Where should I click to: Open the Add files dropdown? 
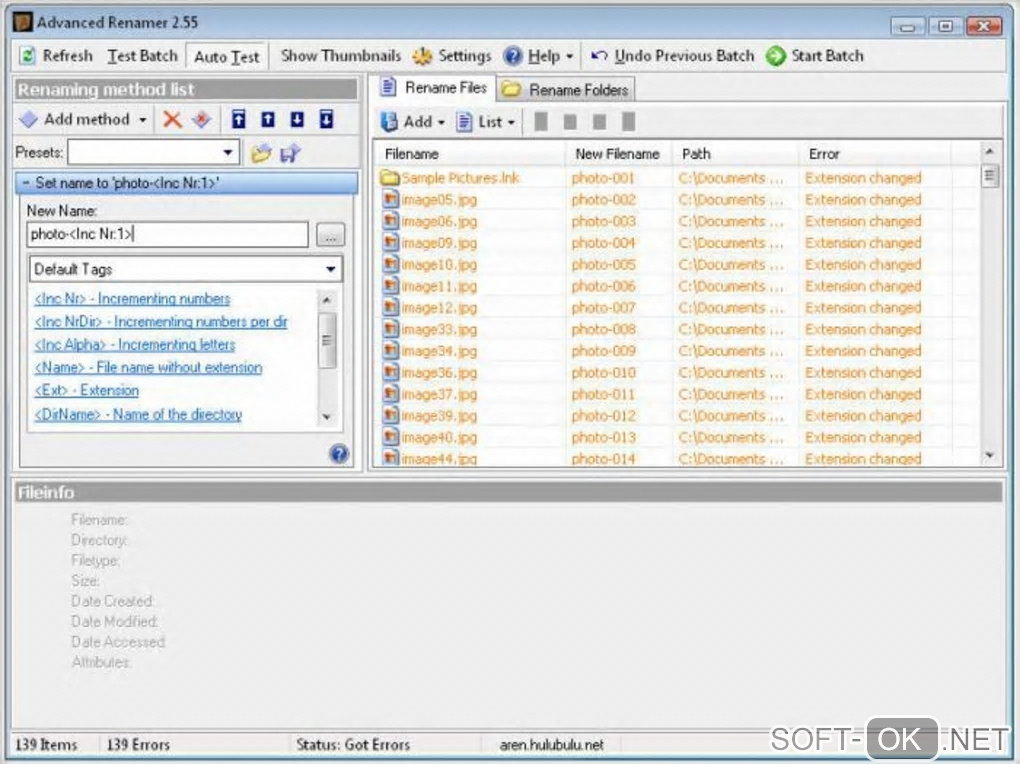pos(413,122)
